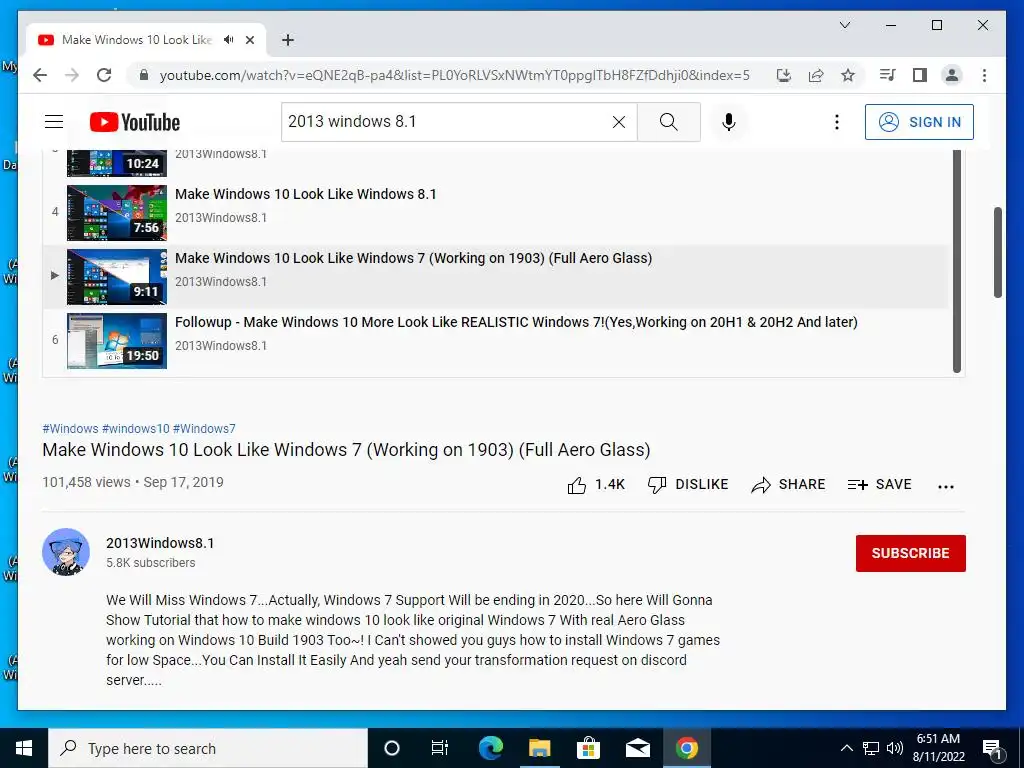The width and height of the screenshot is (1024, 768).
Task: Open more actions ellipsis beside SAVE
Action: point(946,486)
